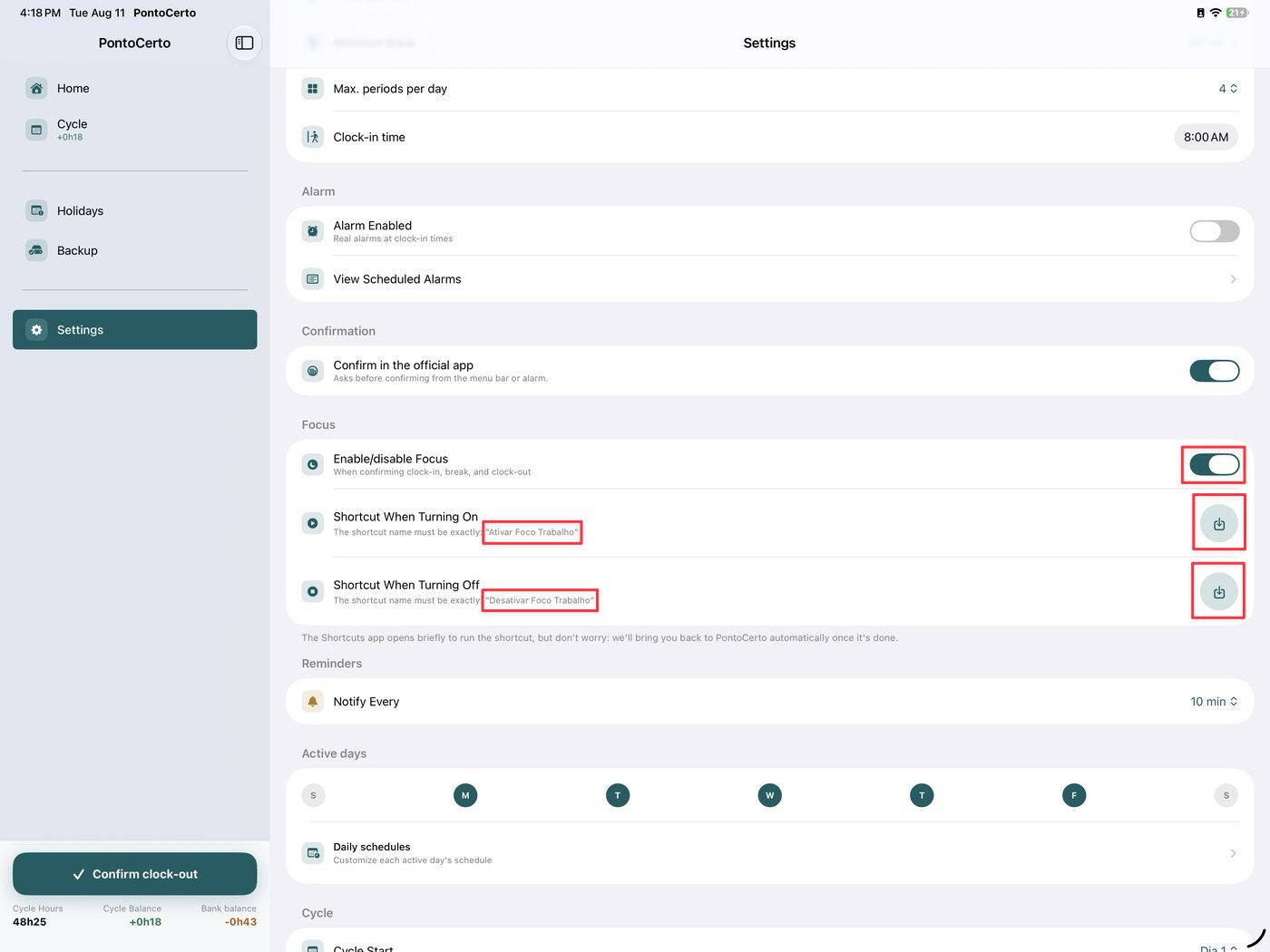Click the Home house icon

tap(36, 88)
